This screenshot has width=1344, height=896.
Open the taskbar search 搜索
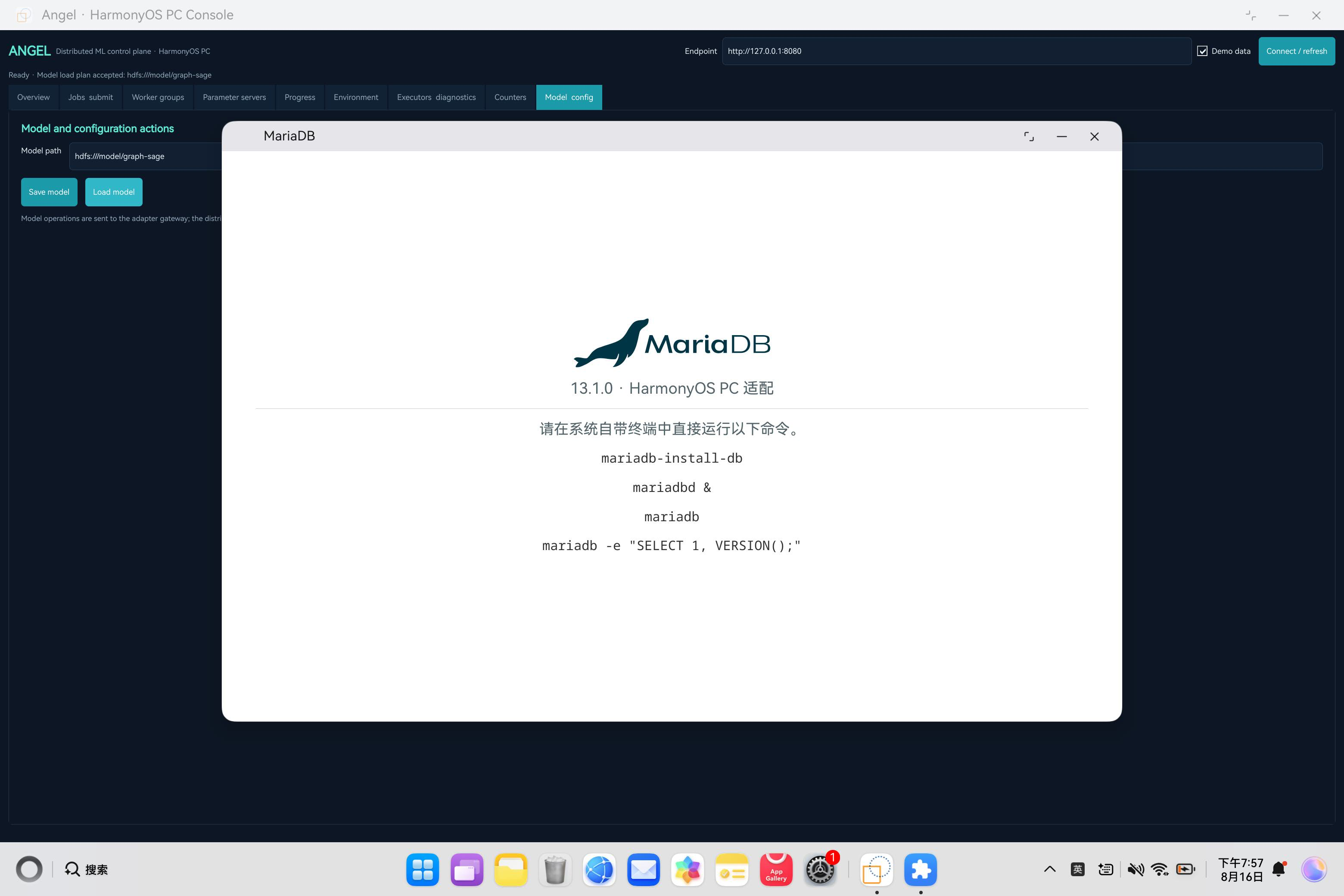pyautogui.click(x=86, y=869)
